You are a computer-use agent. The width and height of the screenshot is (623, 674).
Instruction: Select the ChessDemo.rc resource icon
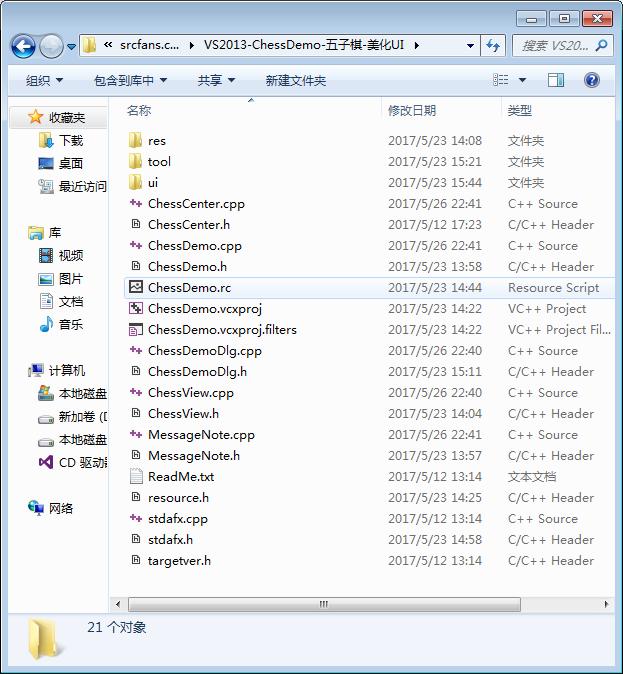point(136,287)
